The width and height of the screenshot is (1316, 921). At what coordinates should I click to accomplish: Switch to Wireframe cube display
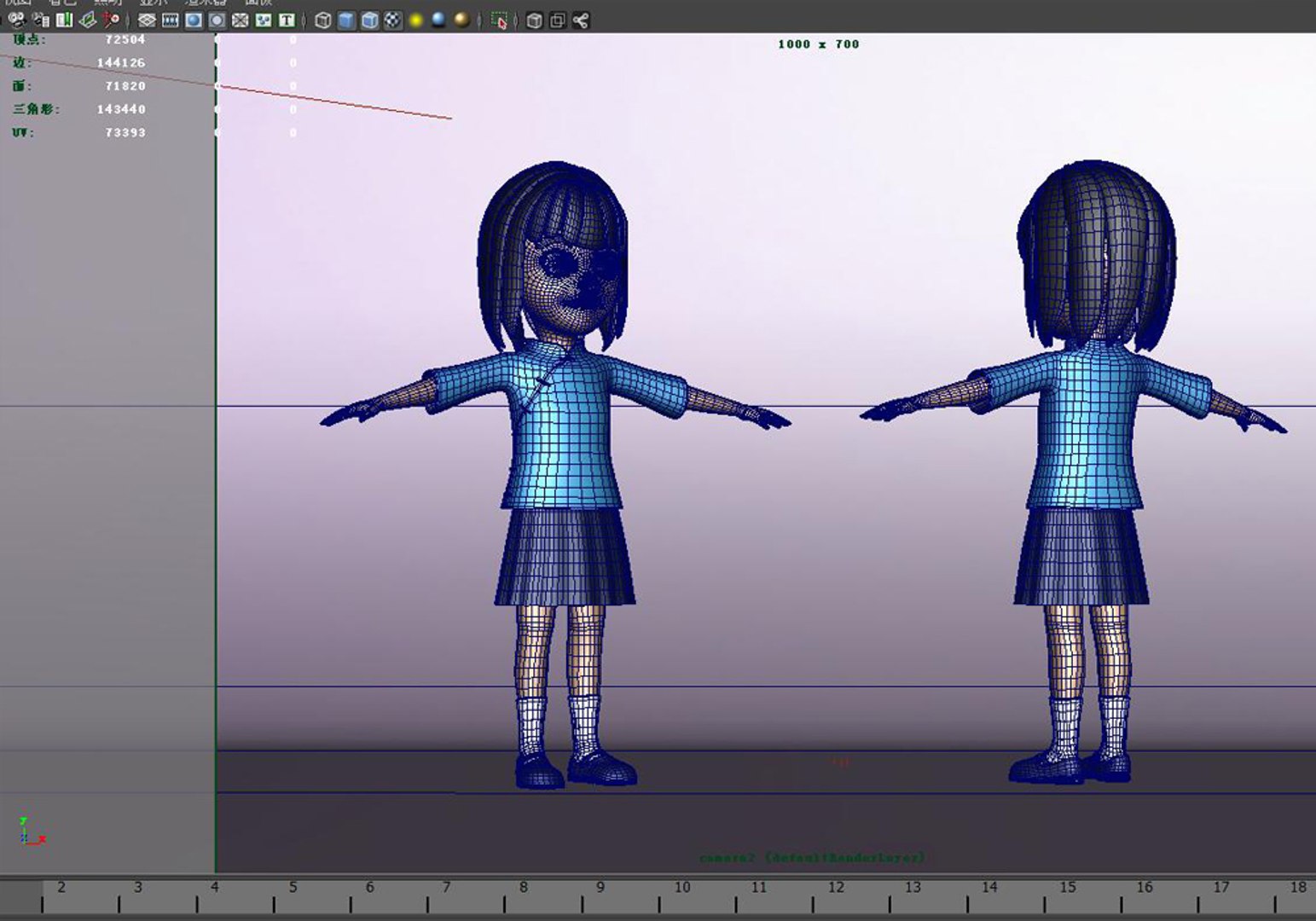pyautogui.click(x=322, y=20)
